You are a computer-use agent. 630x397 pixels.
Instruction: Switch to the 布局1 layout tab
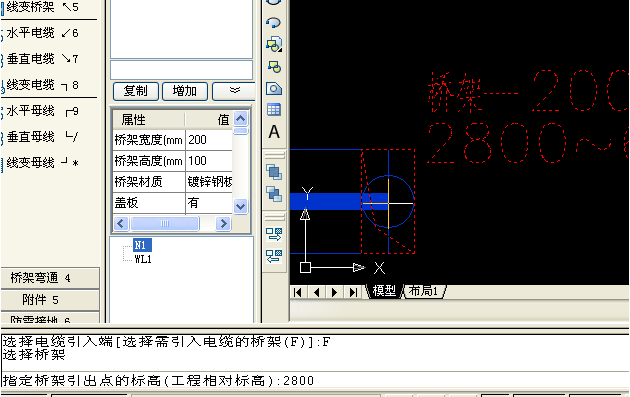tap(423, 291)
